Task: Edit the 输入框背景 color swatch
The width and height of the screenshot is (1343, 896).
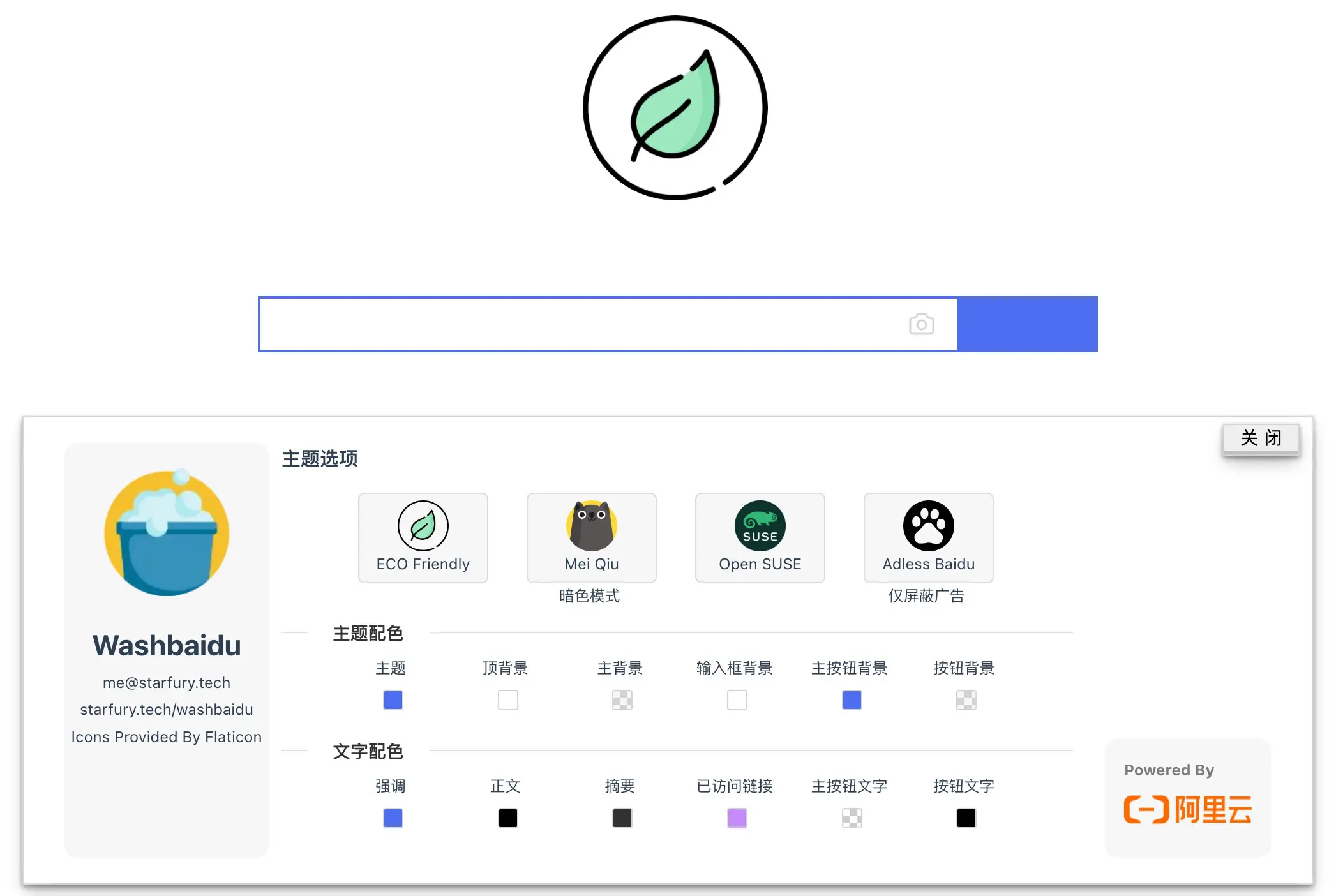Action: click(x=737, y=700)
